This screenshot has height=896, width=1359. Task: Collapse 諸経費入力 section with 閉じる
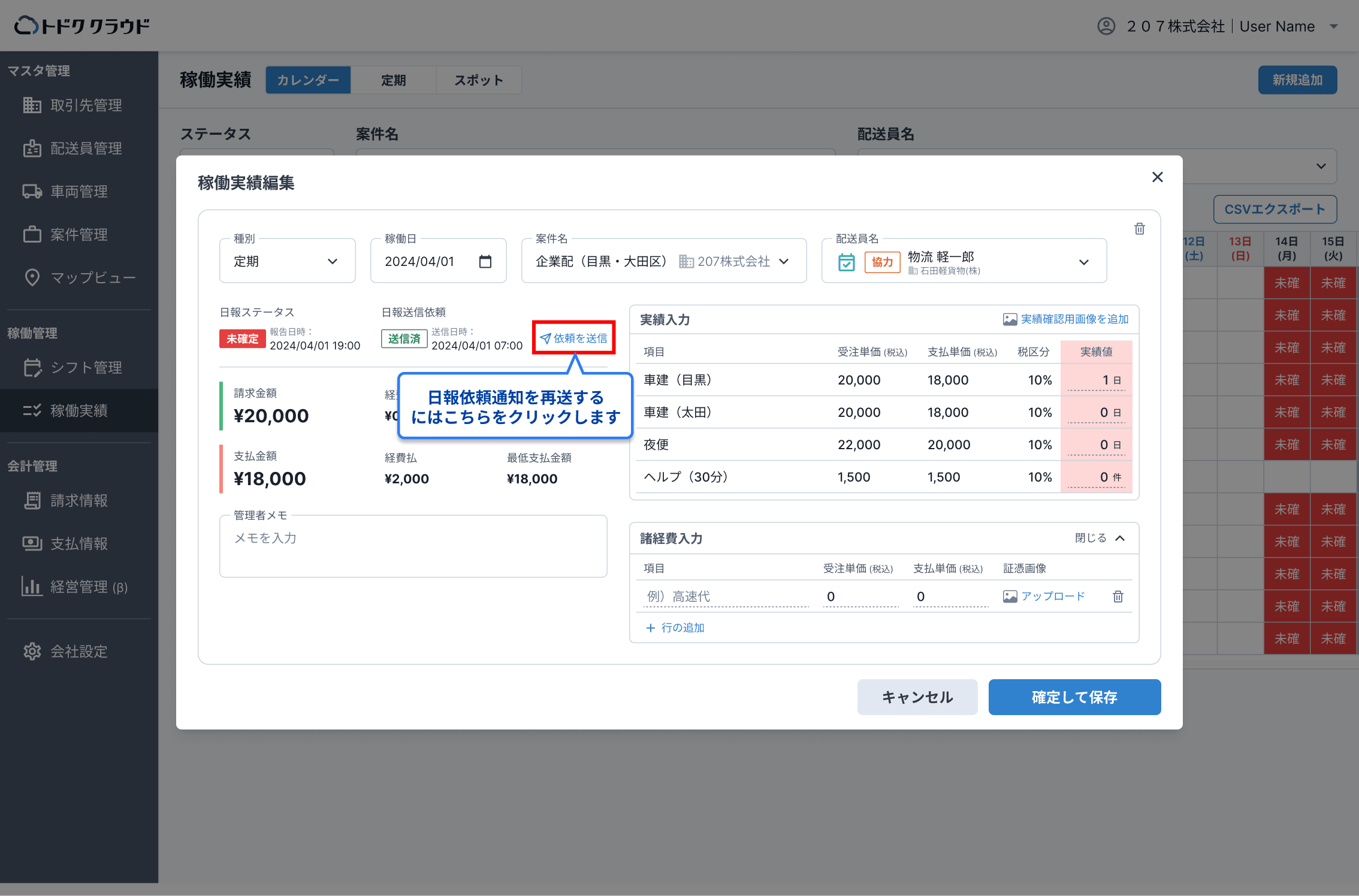(1100, 538)
